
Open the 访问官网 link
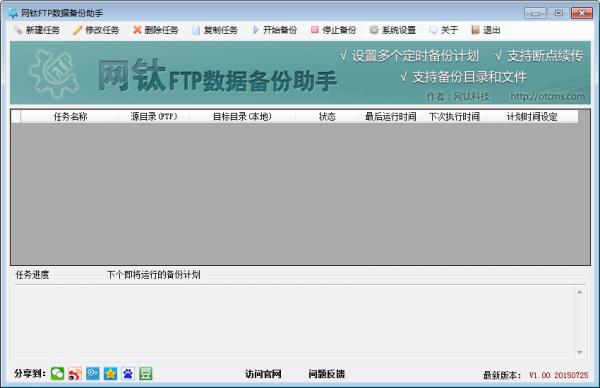(x=263, y=374)
